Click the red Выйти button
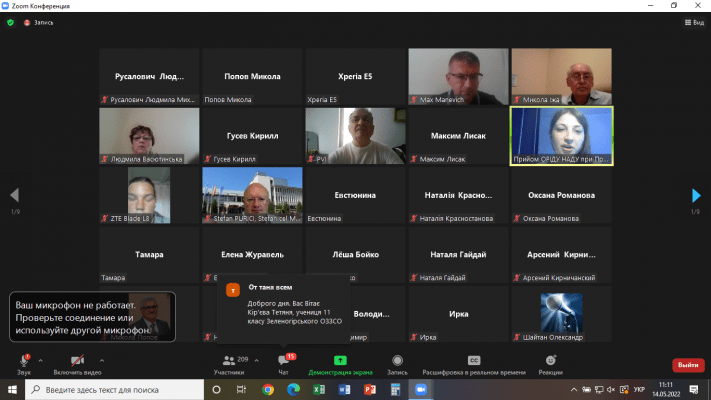Screen dimensions: 711x400 click(688, 365)
